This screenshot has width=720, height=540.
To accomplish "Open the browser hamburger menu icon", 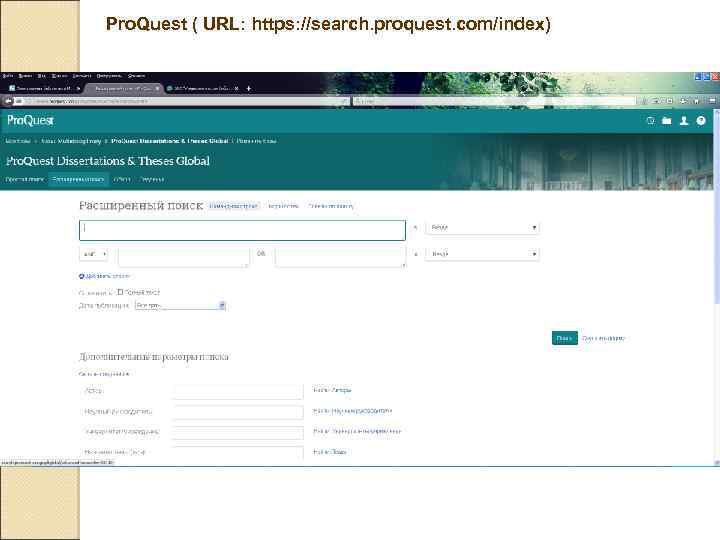I will (x=712, y=101).
